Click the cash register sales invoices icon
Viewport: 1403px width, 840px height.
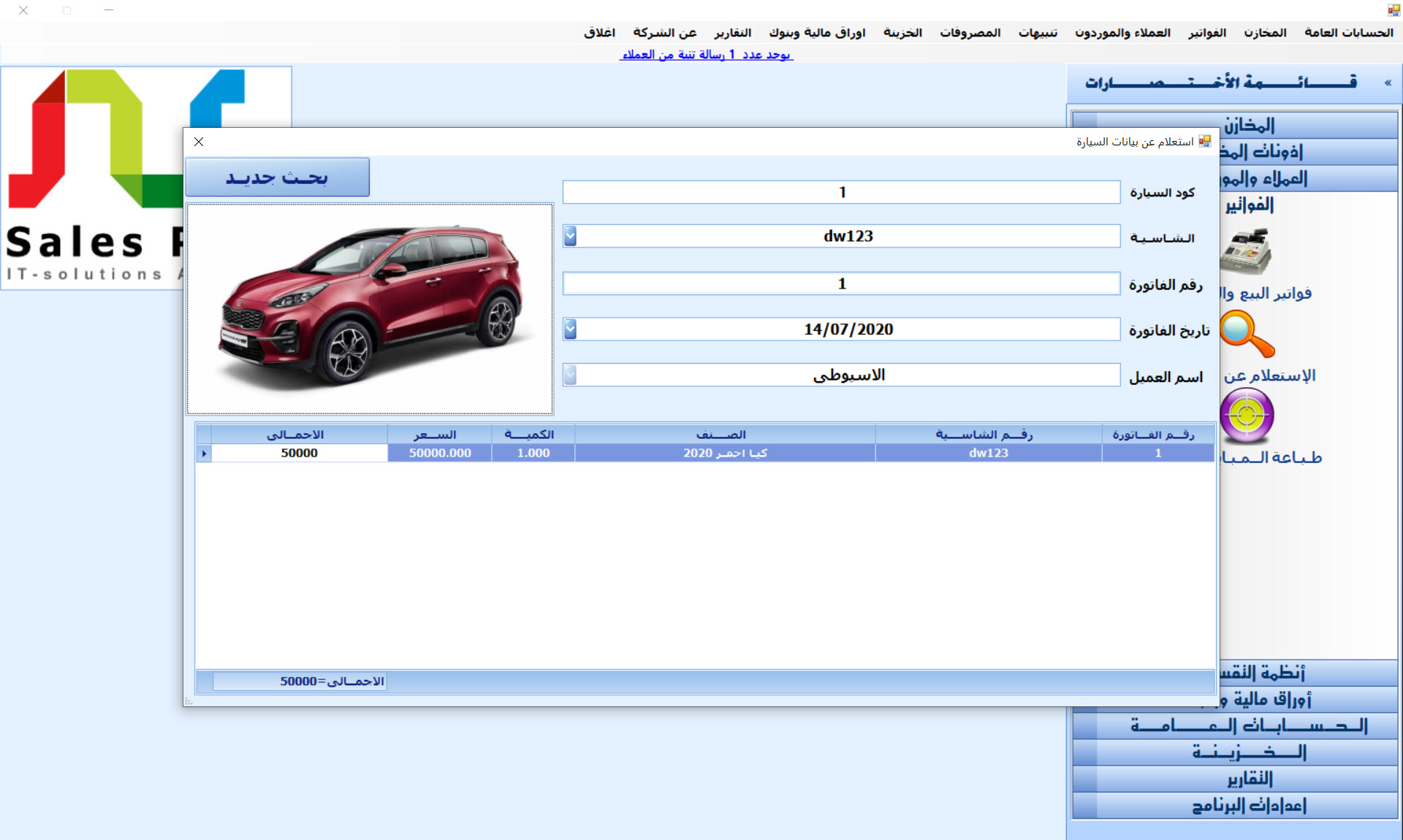click(x=1247, y=252)
